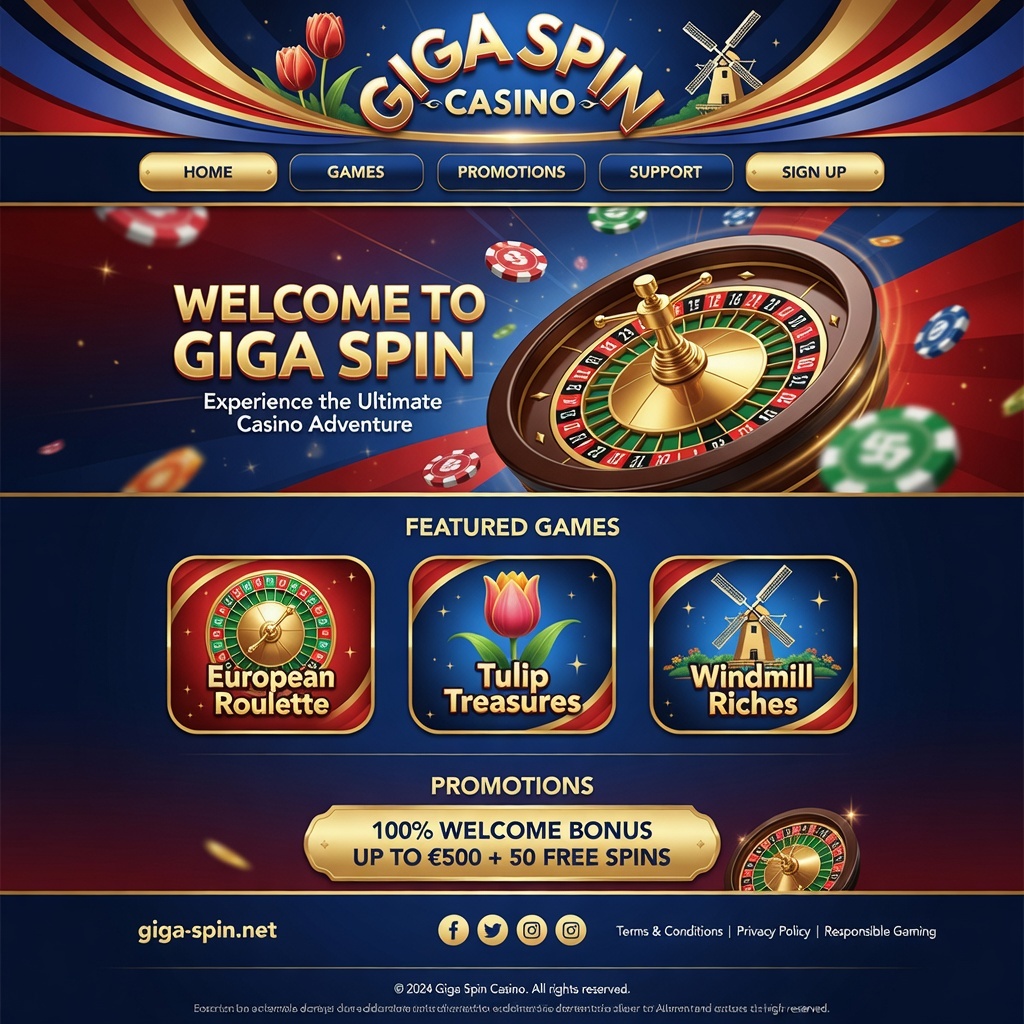Click the first Instagram icon
The image size is (1024, 1024).
click(532, 929)
